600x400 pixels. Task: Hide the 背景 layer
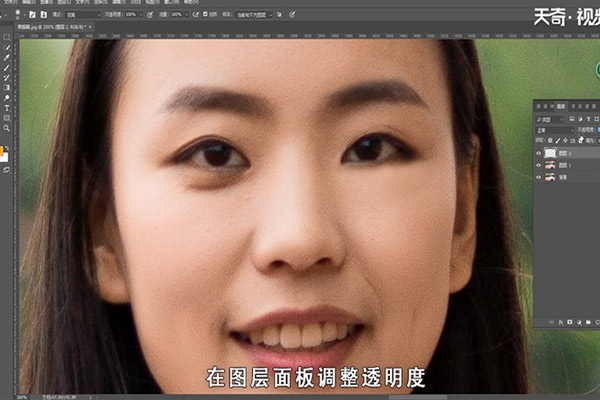[x=539, y=177]
